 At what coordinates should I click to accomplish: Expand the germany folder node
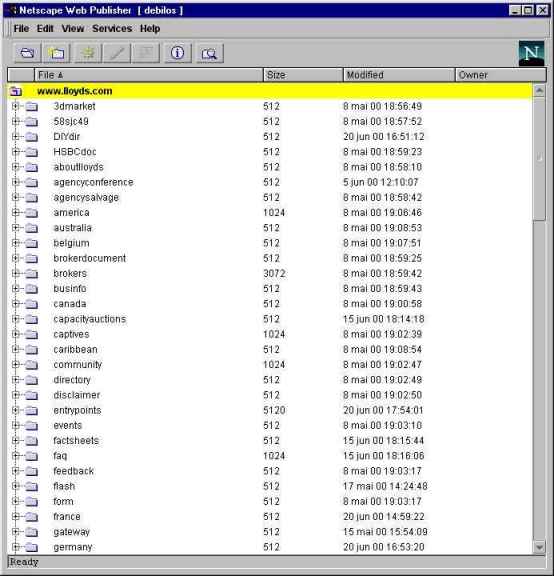[15, 547]
